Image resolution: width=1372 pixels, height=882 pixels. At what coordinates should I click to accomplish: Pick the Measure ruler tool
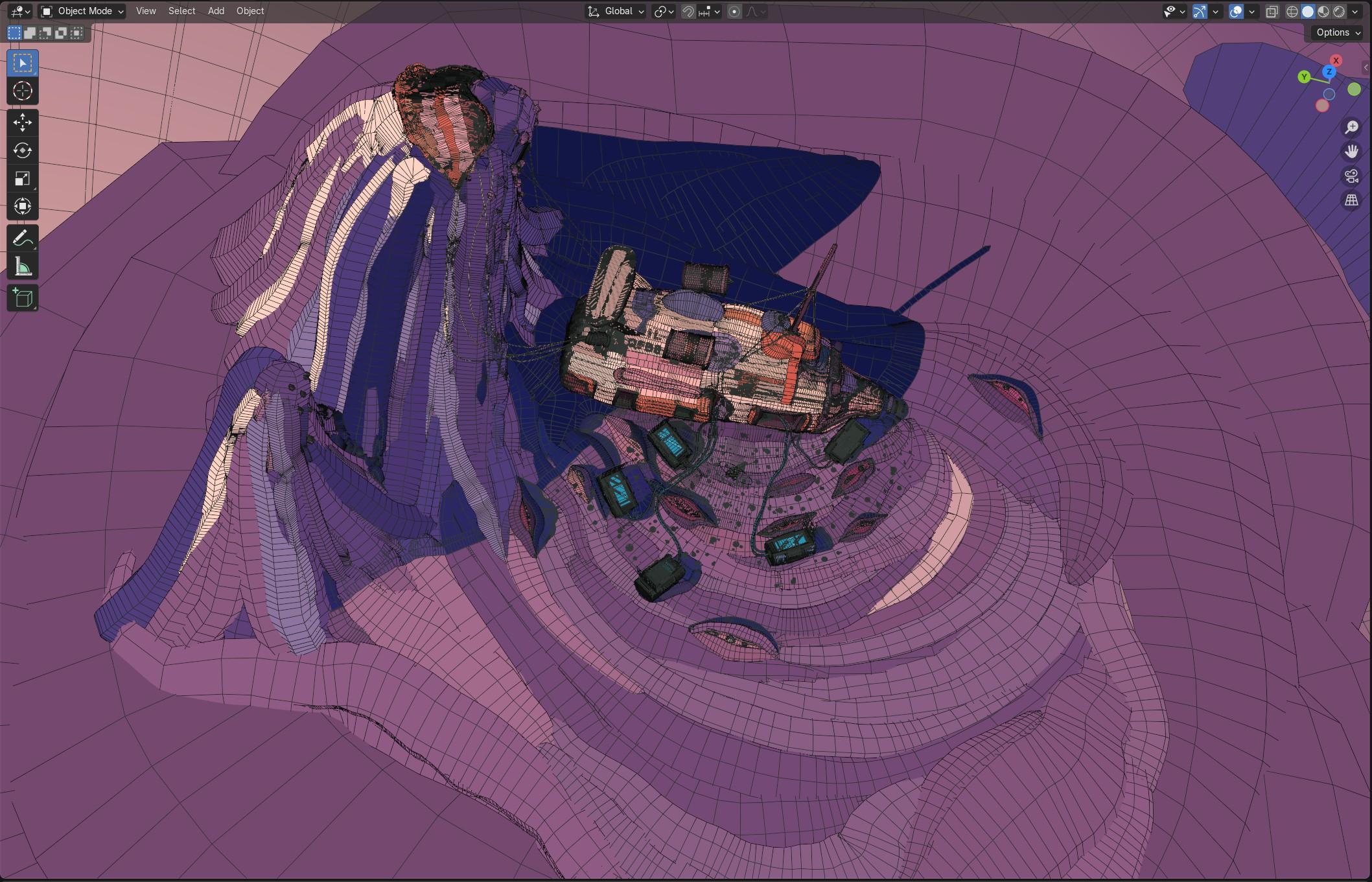pyautogui.click(x=22, y=267)
